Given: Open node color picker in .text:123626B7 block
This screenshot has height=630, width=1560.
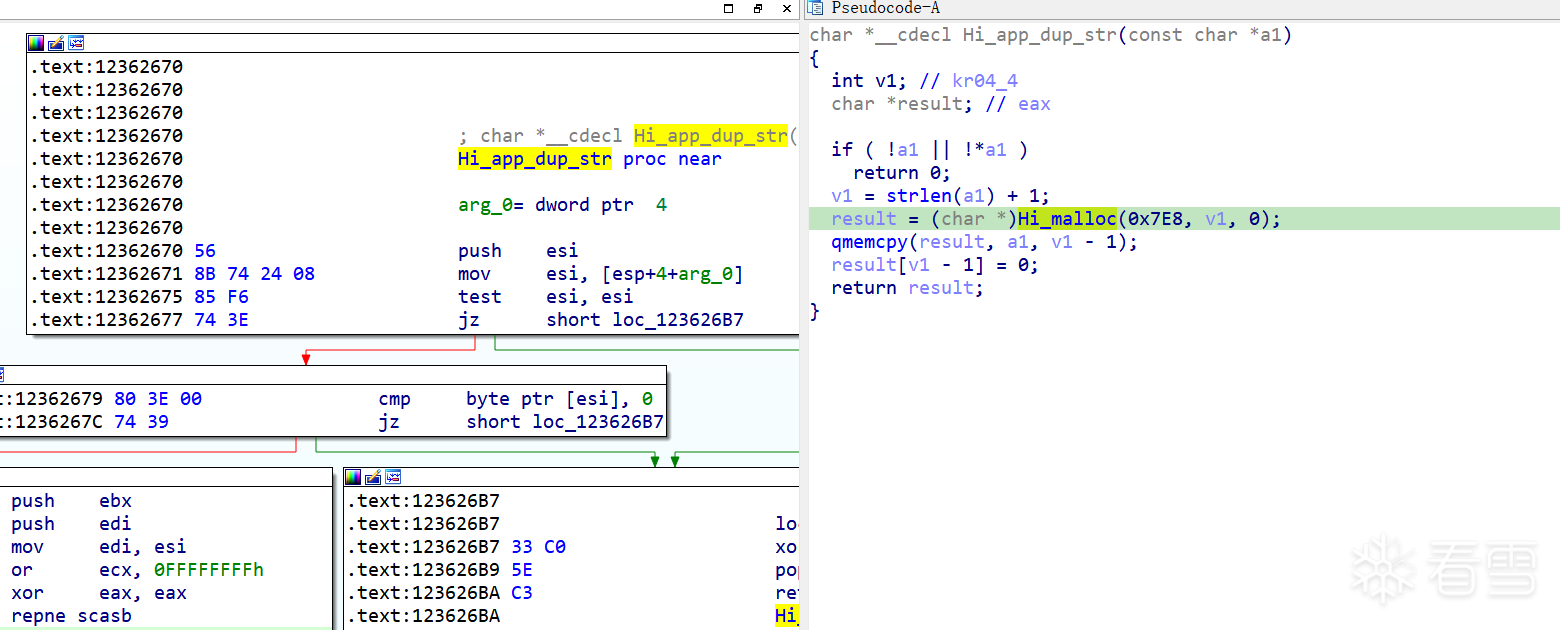Looking at the screenshot, I should point(353,477).
